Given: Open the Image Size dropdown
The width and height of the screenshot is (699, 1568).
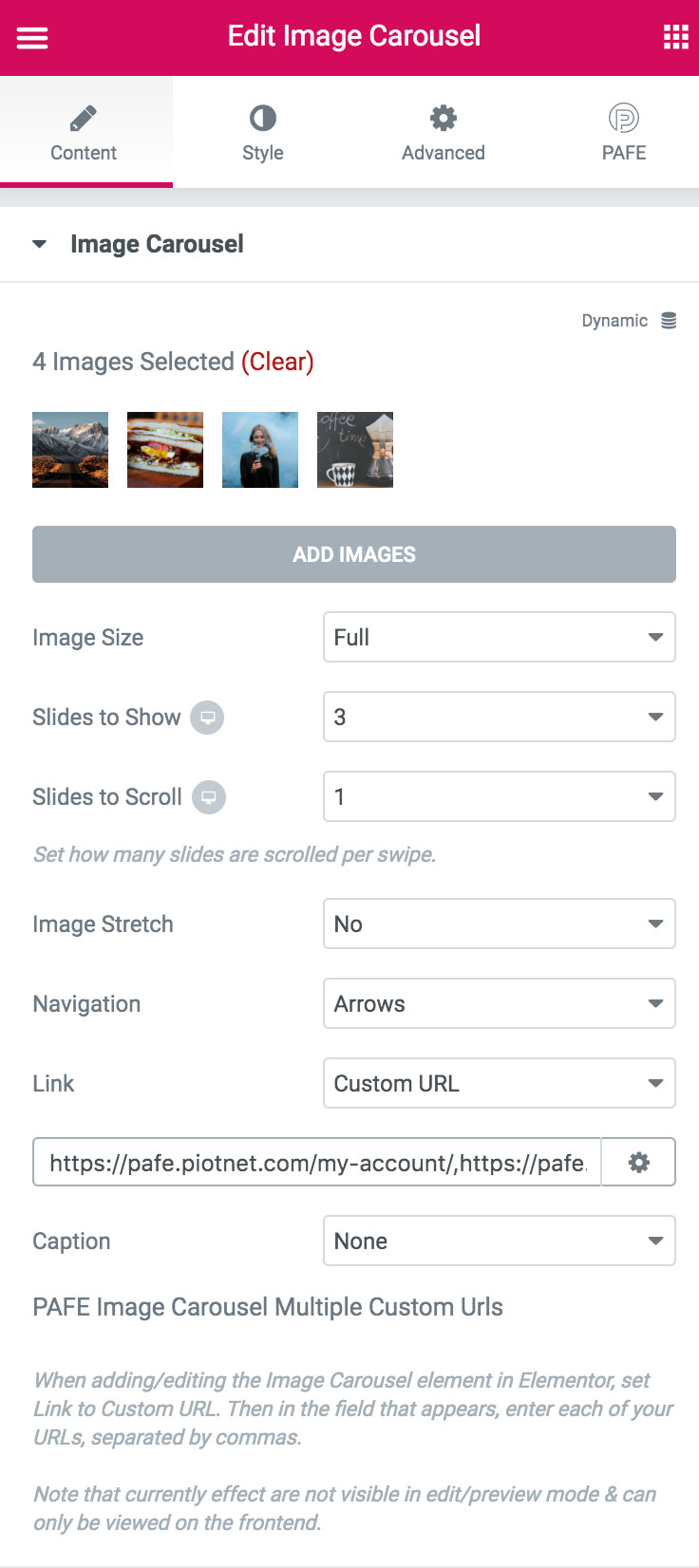Looking at the screenshot, I should tap(500, 637).
